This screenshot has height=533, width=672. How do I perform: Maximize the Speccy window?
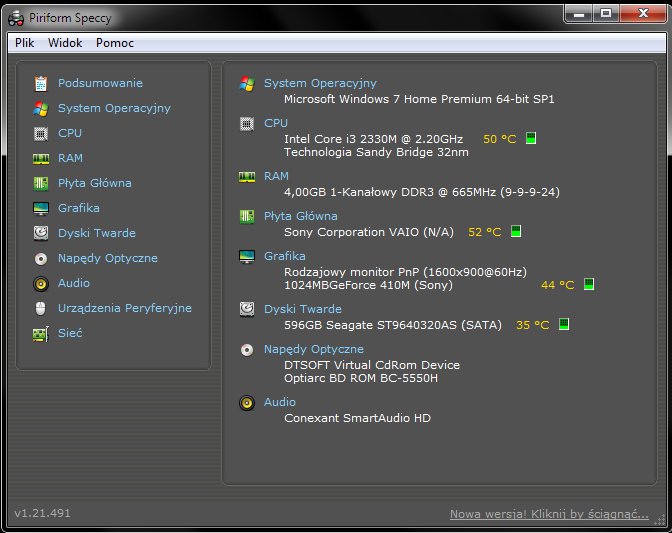click(606, 14)
